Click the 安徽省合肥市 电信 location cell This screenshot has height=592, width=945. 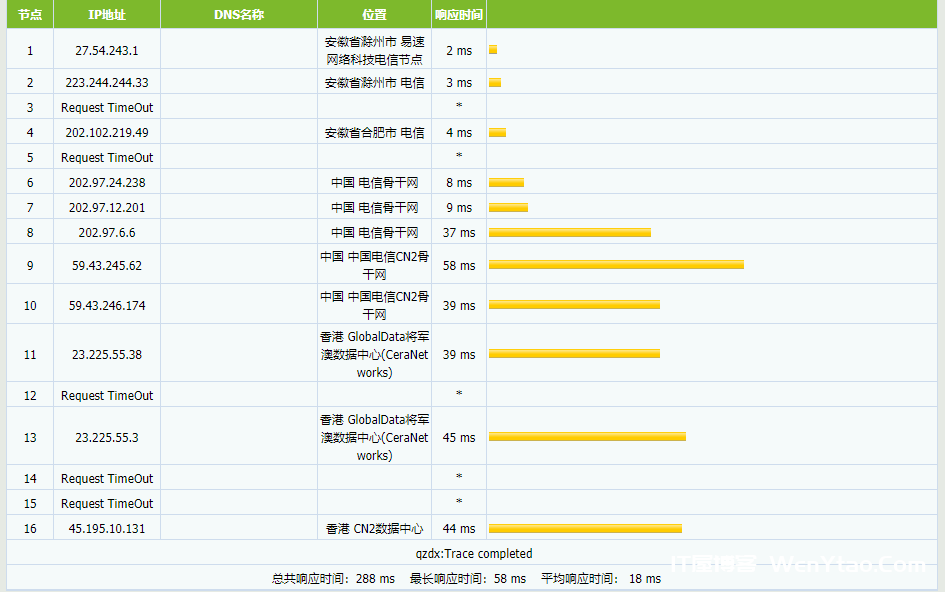(374, 133)
